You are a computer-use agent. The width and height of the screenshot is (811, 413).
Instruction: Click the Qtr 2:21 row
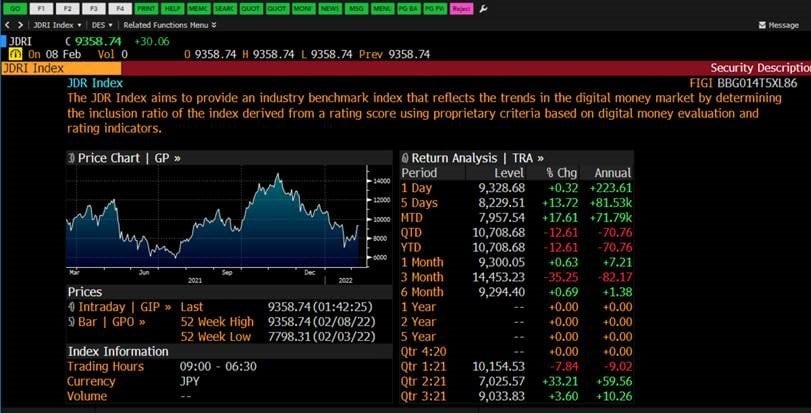517,381
